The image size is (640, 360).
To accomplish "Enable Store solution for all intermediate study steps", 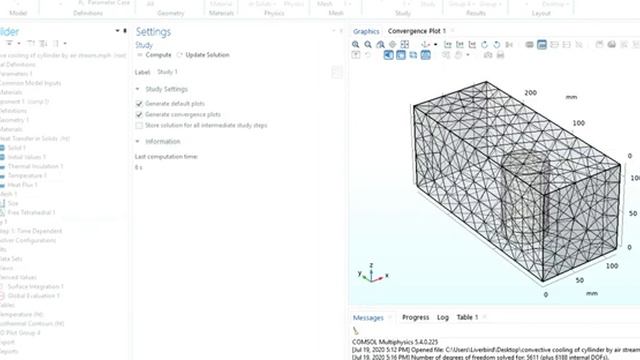I will click(139, 125).
